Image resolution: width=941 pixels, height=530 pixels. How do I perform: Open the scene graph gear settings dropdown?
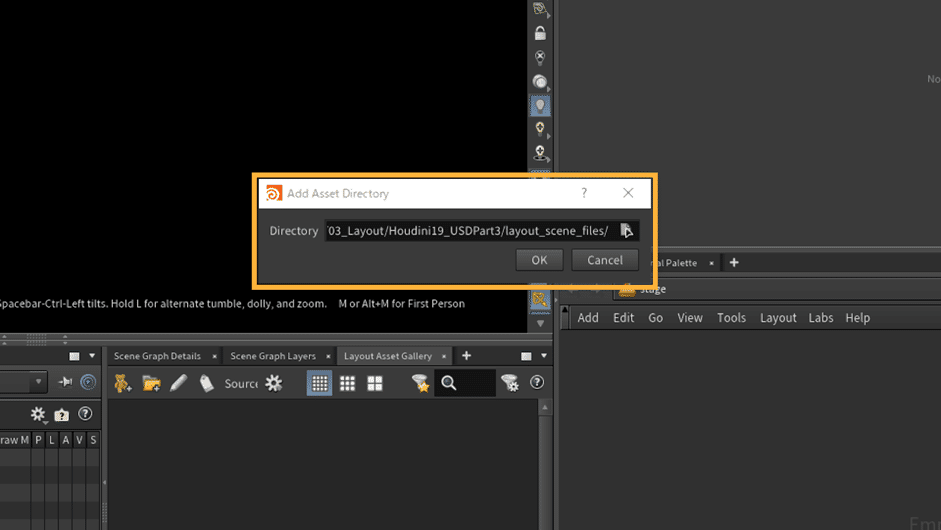(x=38, y=414)
